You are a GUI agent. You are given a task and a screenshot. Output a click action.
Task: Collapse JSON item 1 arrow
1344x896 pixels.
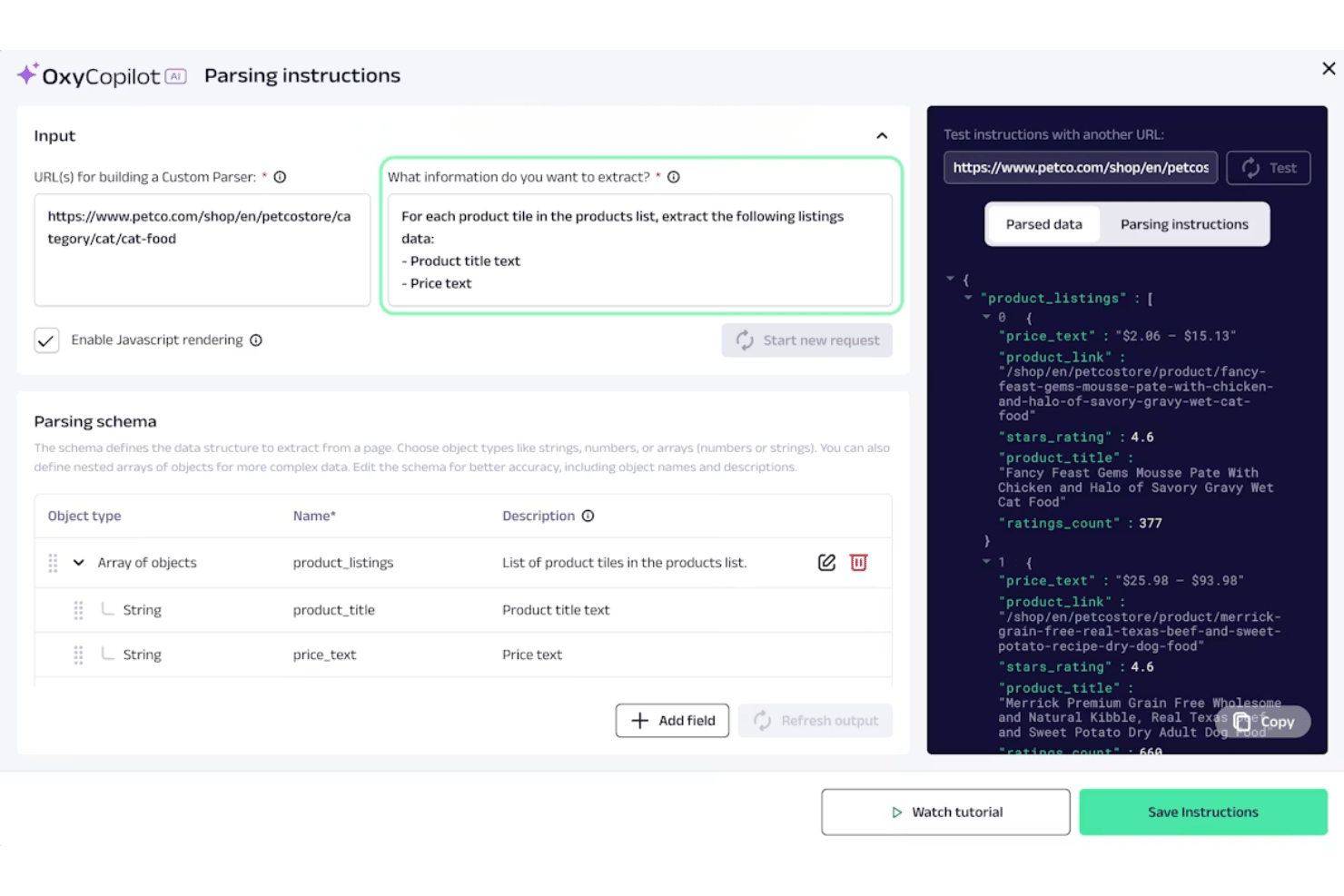click(986, 562)
